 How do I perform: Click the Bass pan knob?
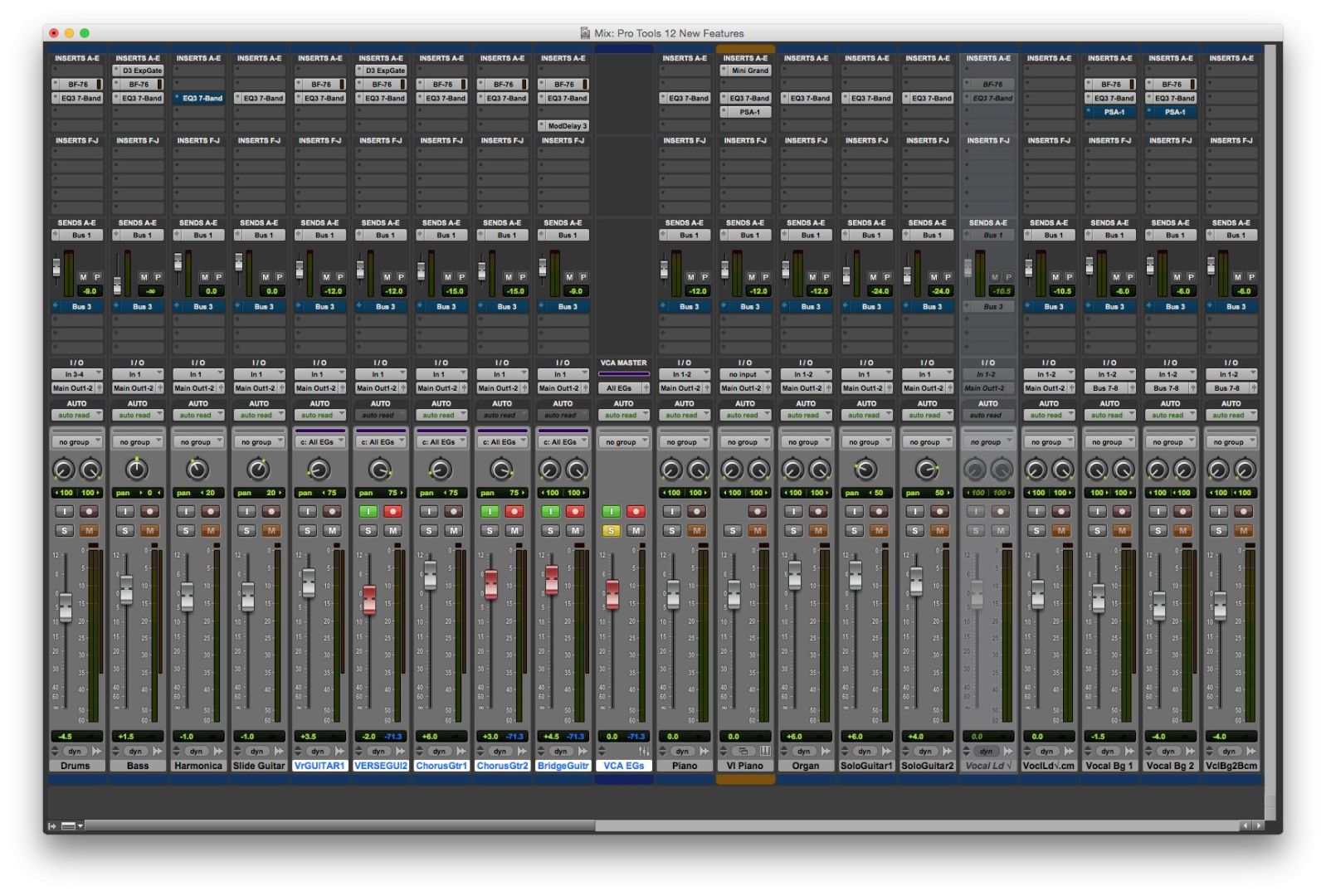point(137,470)
